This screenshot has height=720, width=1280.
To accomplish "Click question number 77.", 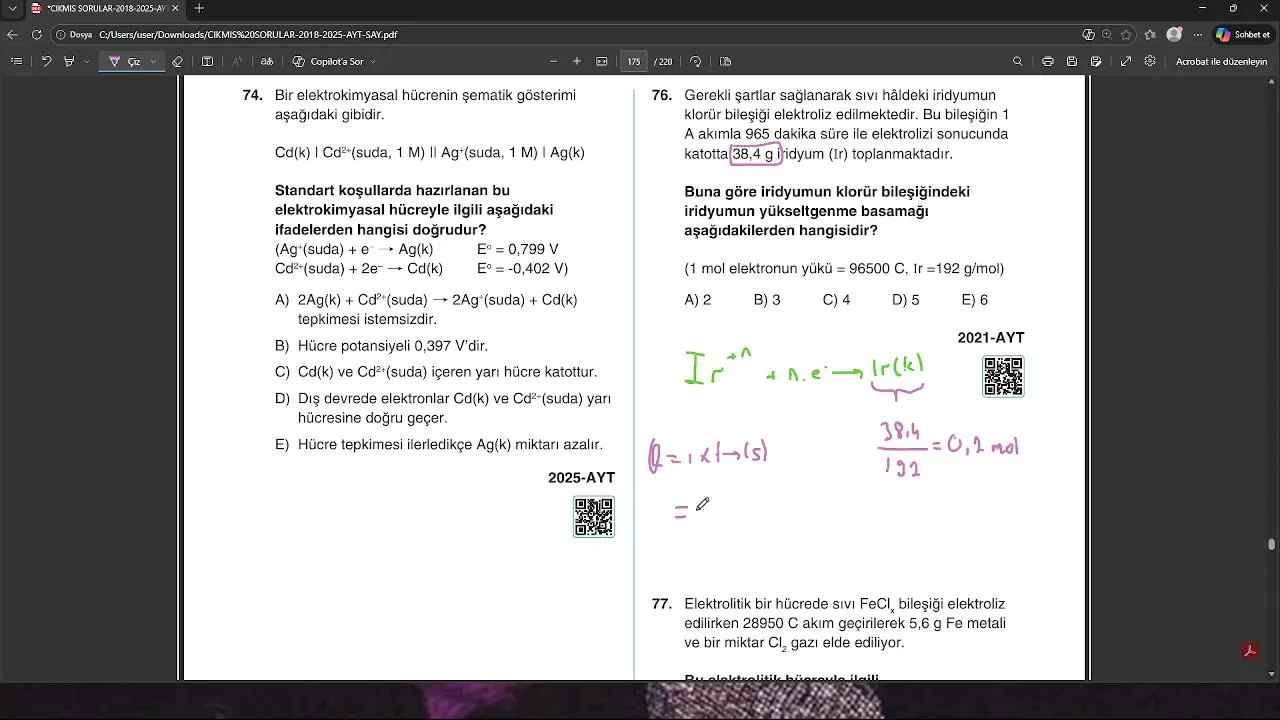I will 661,604.
